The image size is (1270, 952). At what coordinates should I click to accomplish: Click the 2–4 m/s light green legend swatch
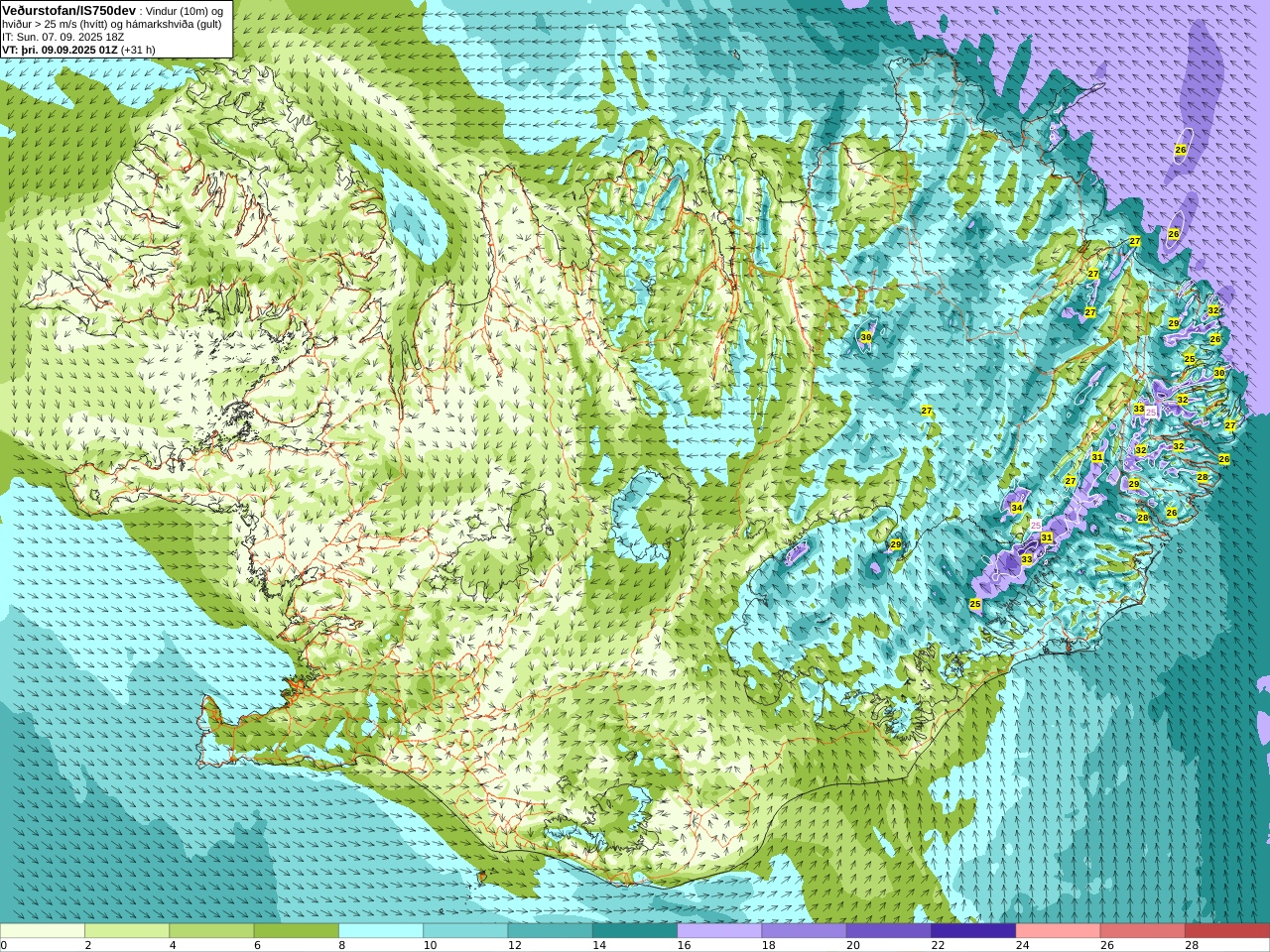[127, 931]
